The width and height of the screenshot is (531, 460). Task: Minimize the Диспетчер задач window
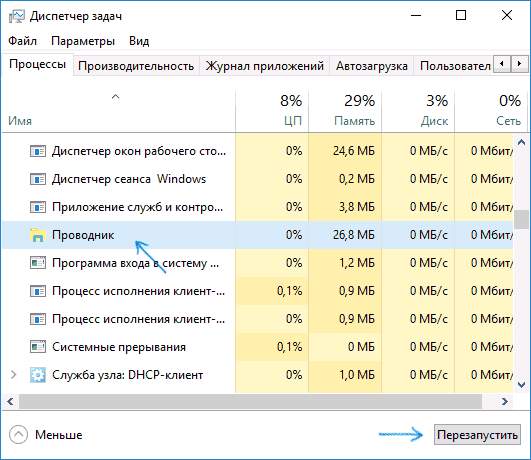coord(416,16)
